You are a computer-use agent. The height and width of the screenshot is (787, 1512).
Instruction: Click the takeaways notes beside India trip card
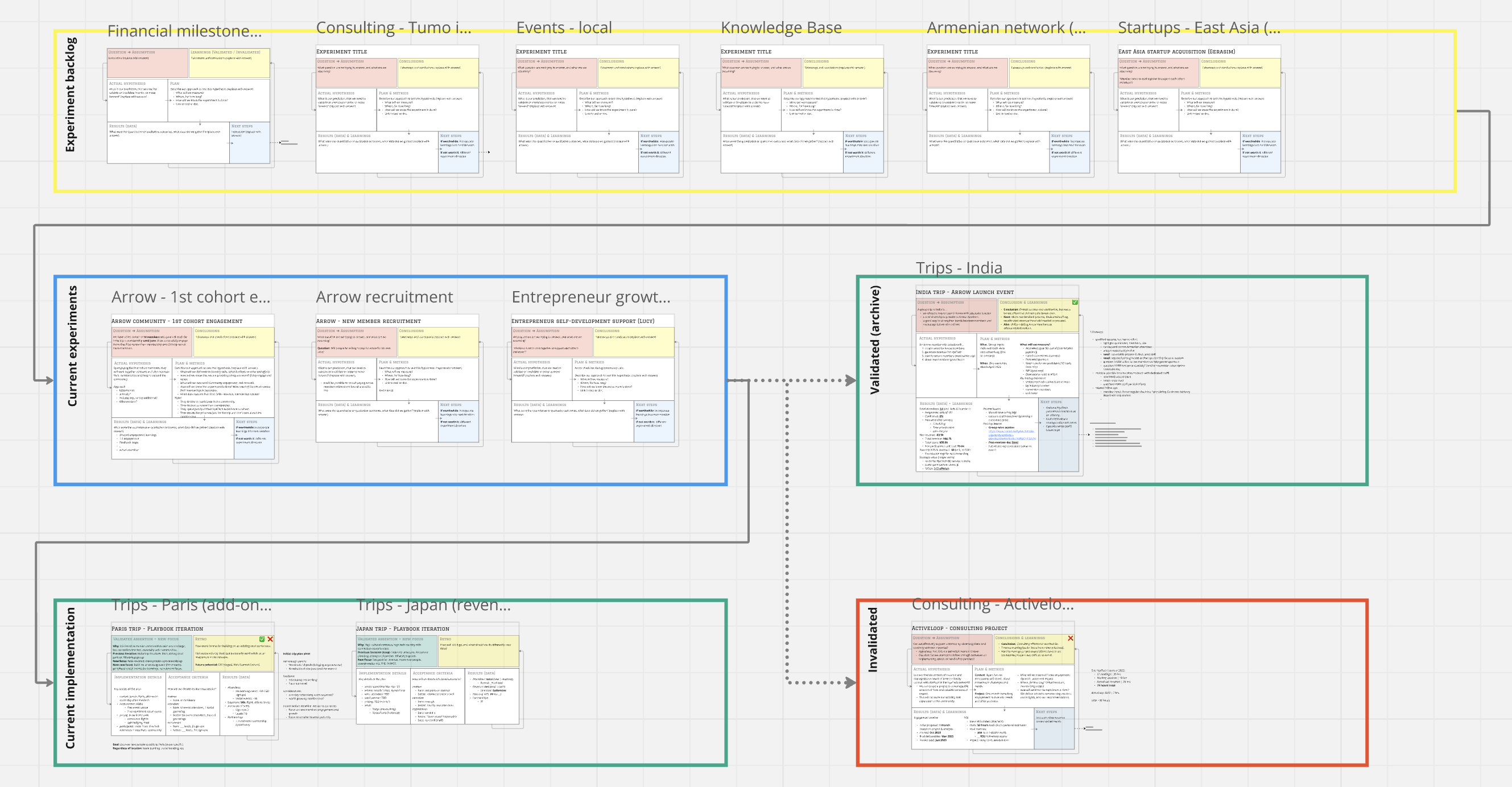point(1140,364)
